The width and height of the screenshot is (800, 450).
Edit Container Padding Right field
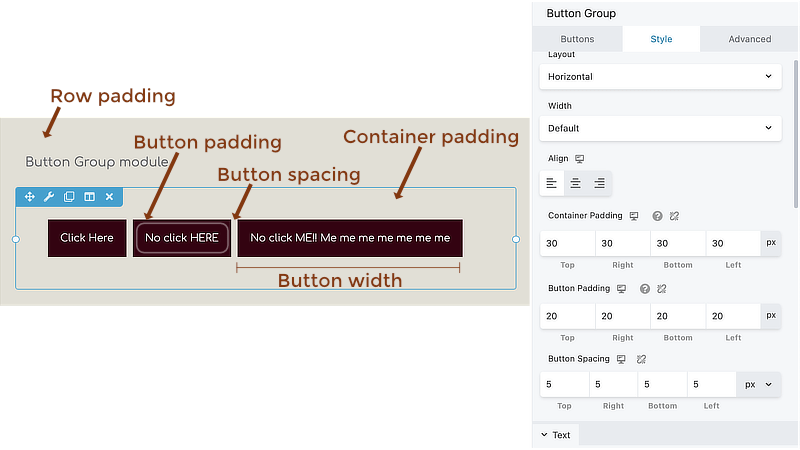click(x=623, y=243)
